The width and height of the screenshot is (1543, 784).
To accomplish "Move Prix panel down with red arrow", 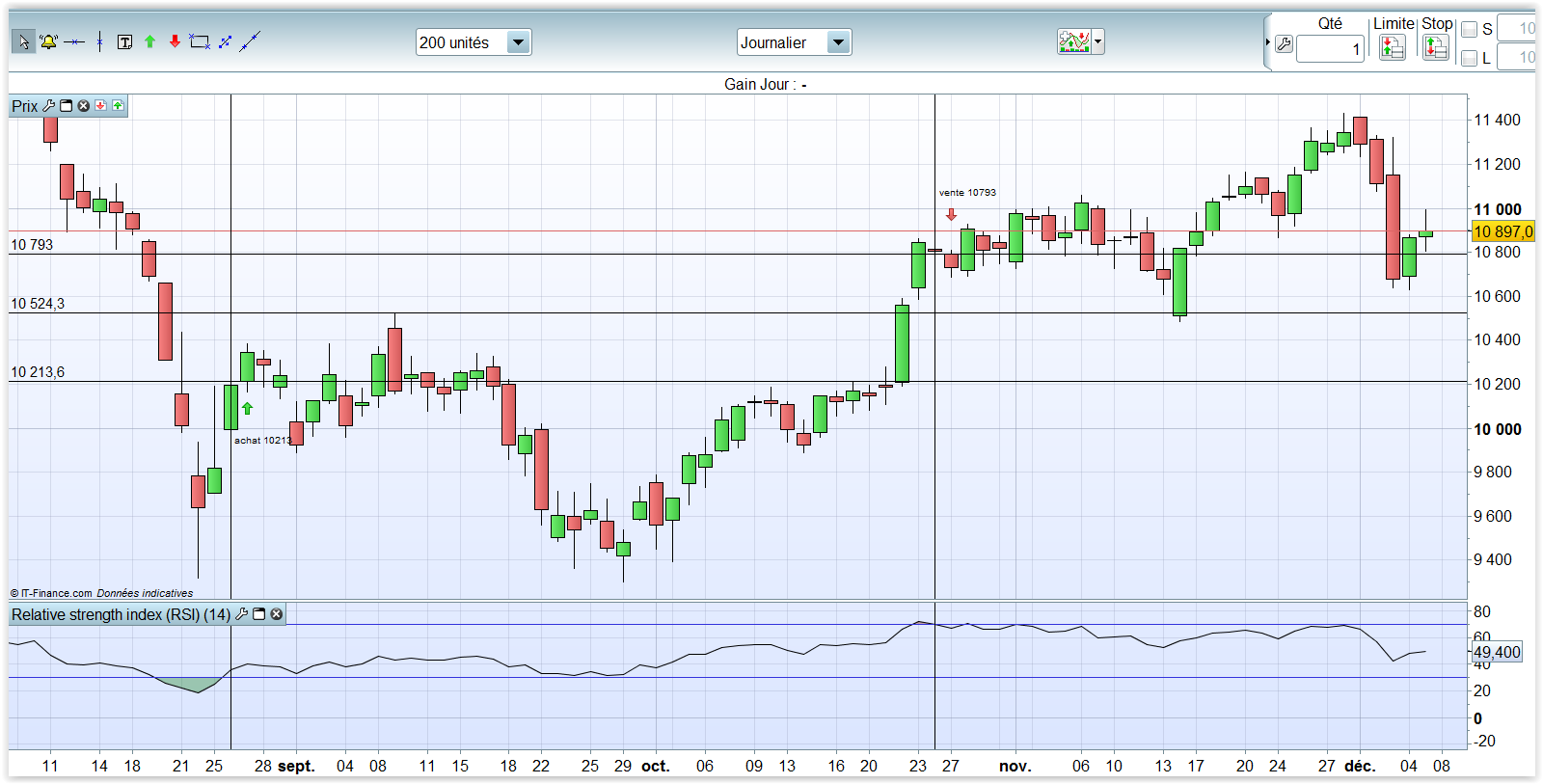I will (100, 105).
